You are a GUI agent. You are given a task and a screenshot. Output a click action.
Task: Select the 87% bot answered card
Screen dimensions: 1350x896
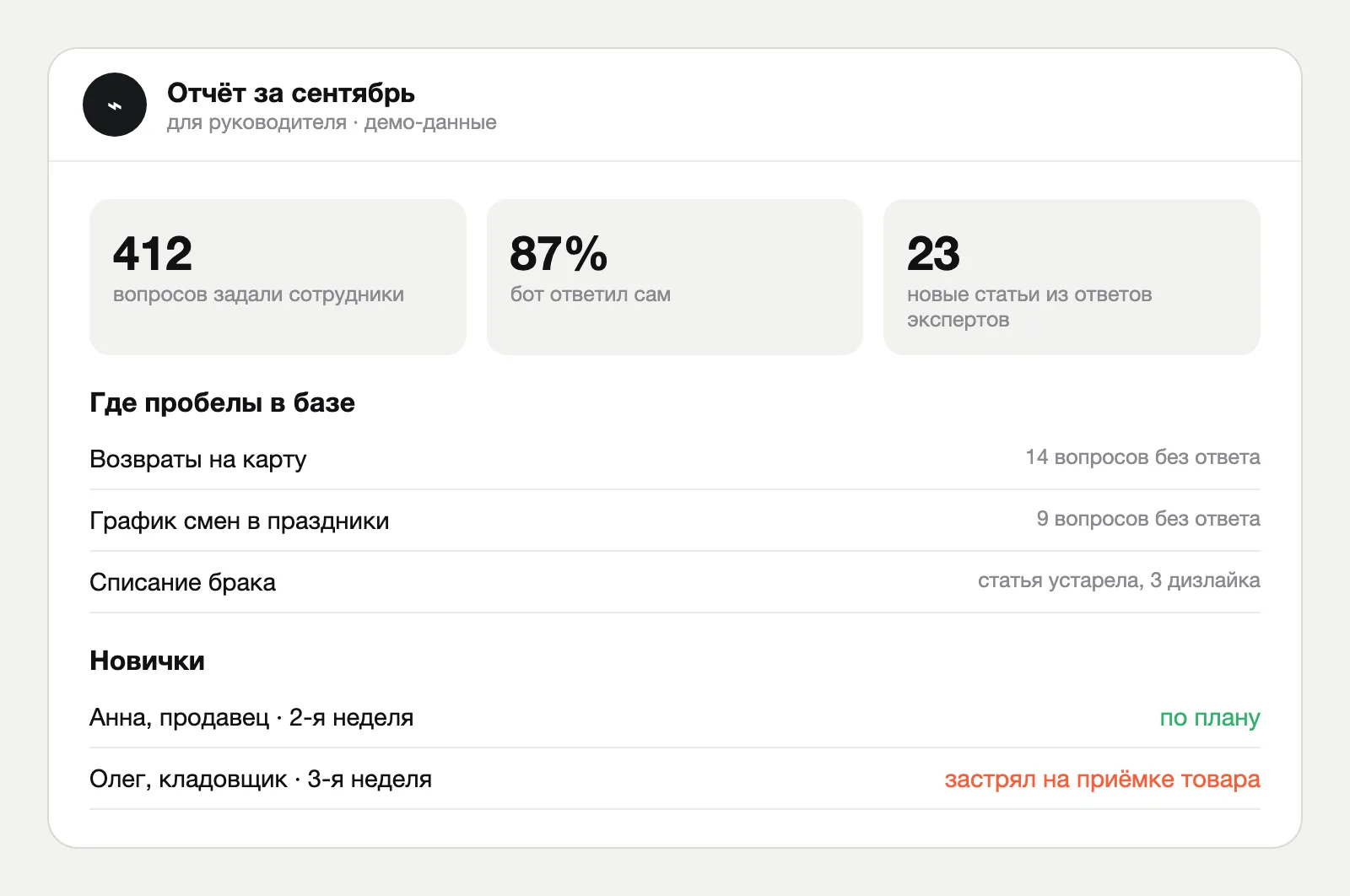pos(675,277)
